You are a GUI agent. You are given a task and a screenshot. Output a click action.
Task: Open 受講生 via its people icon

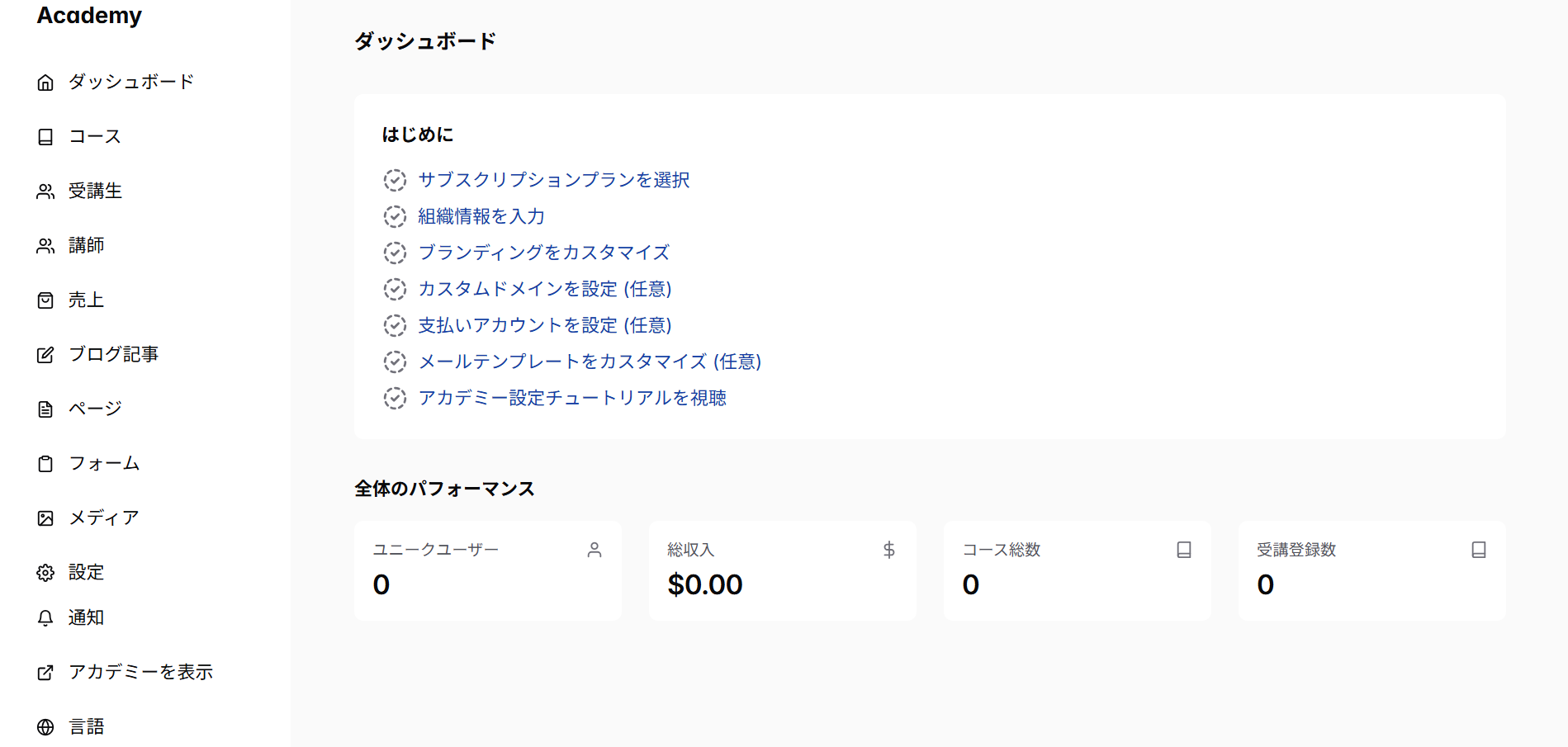[45, 191]
